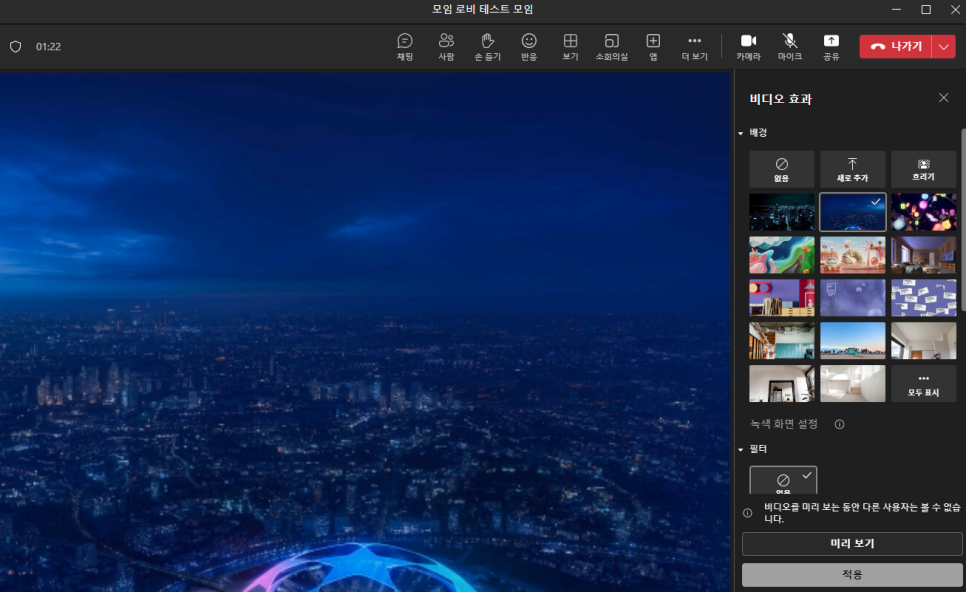Share content with 공유 button
The image size is (966, 592).
pos(831,47)
